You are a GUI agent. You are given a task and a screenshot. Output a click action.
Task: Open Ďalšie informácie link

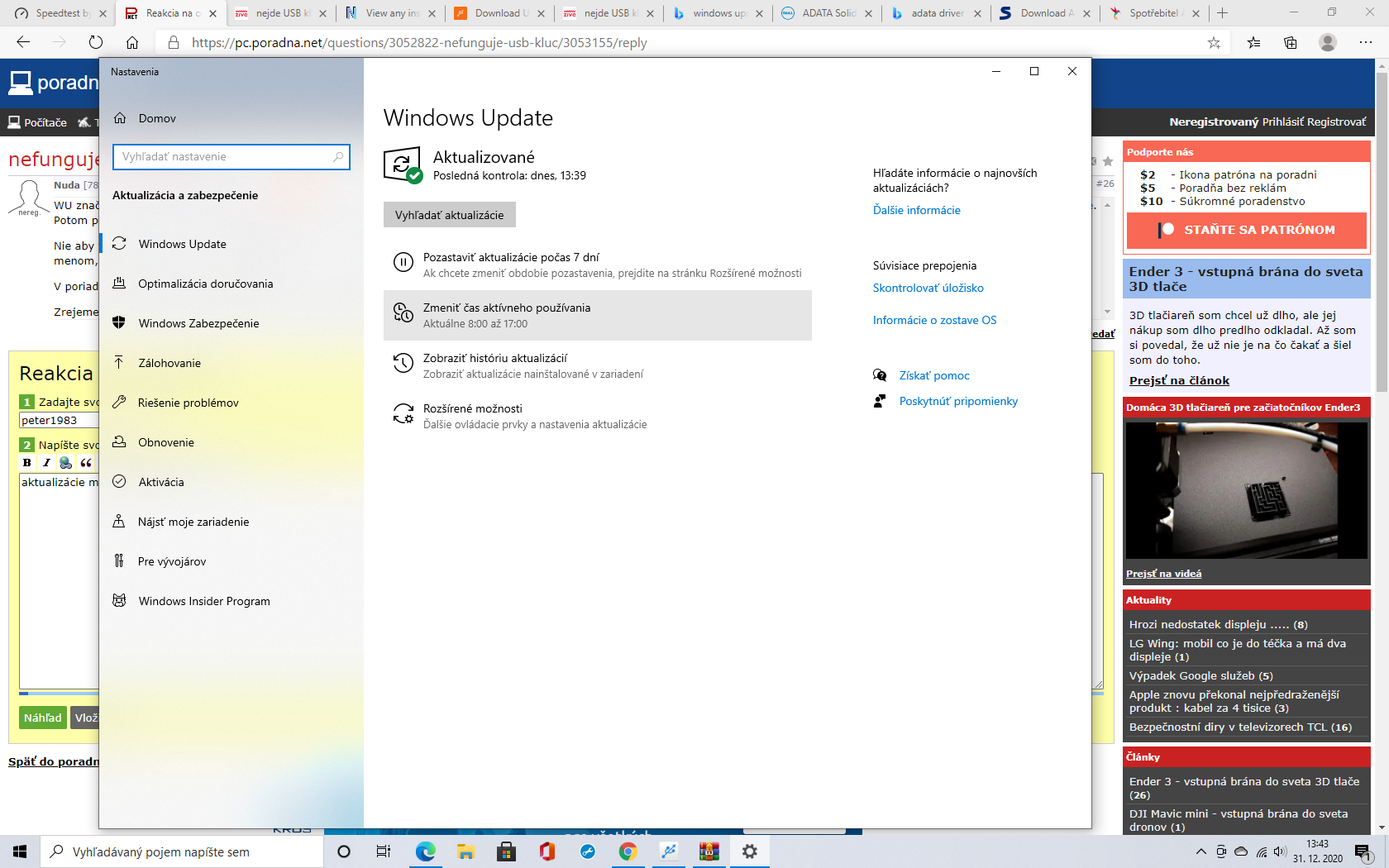pos(916,210)
